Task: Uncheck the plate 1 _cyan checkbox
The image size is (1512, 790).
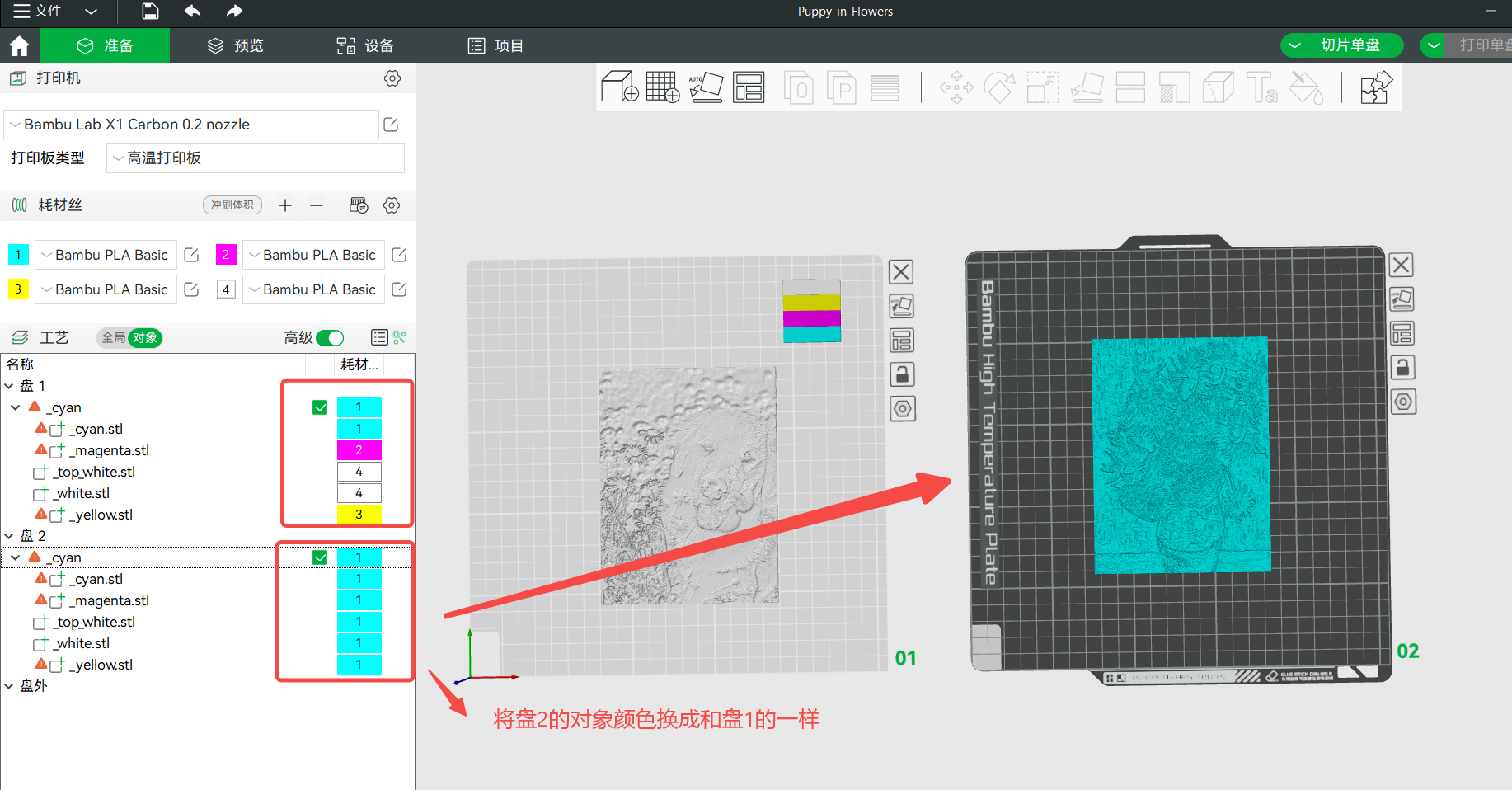Action: coord(320,407)
